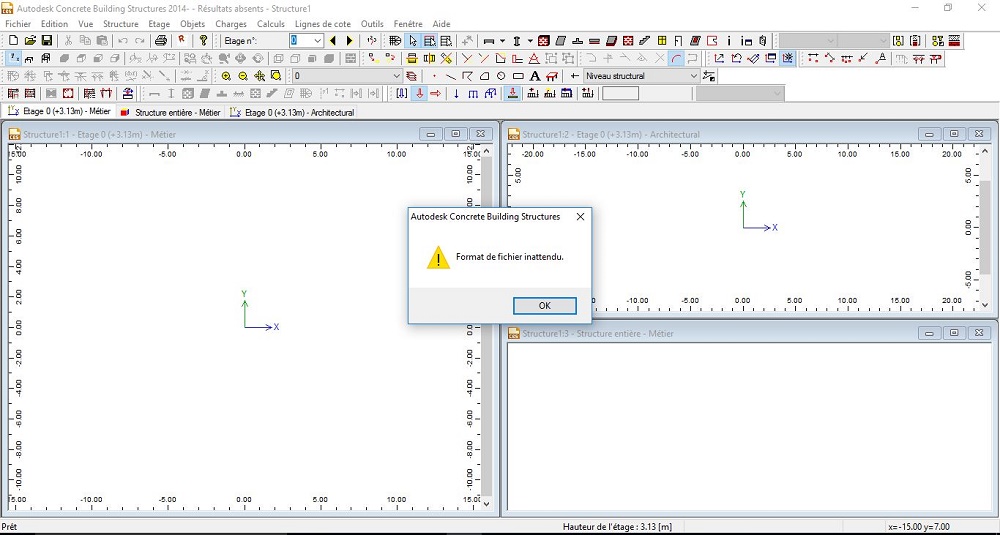Click OK in the warning dialog
Image resolution: width=1000 pixels, height=535 pixels.
pos(545,305)
